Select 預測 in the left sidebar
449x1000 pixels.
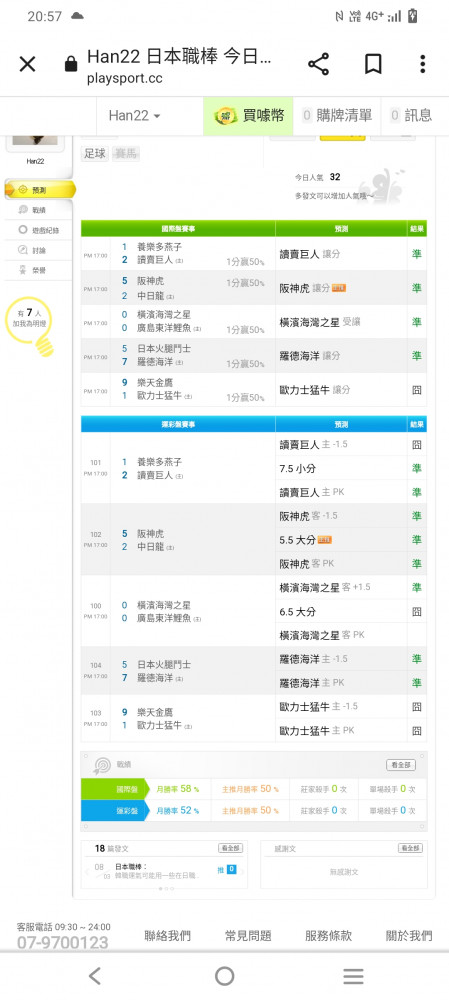click(x=40, y=190)
